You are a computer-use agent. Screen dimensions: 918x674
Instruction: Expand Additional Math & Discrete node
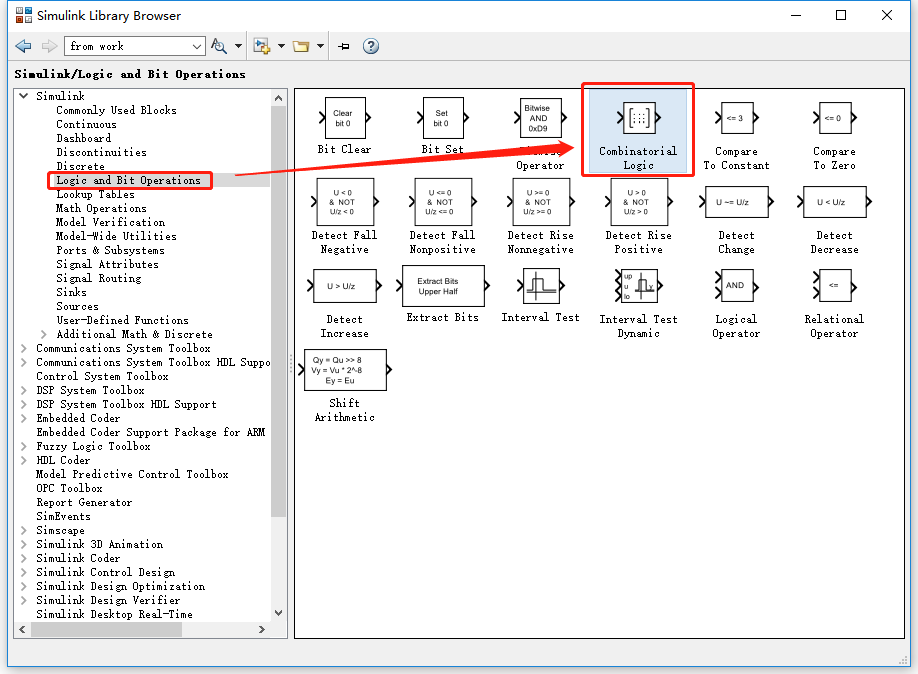pyautogui.click(x=44, y=334)
